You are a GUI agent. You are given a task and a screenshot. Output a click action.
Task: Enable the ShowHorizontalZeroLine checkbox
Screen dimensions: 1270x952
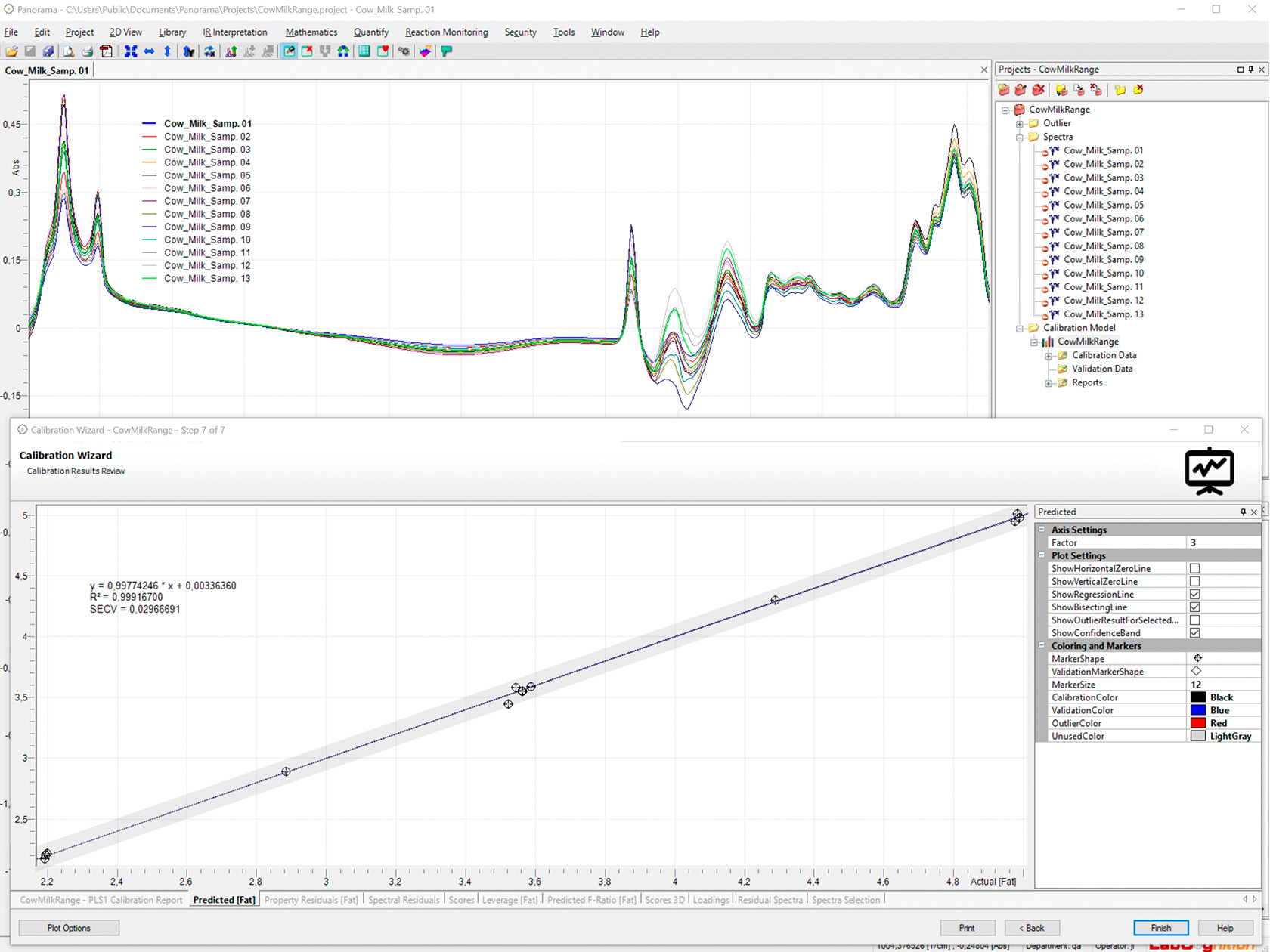point(1194,569)
